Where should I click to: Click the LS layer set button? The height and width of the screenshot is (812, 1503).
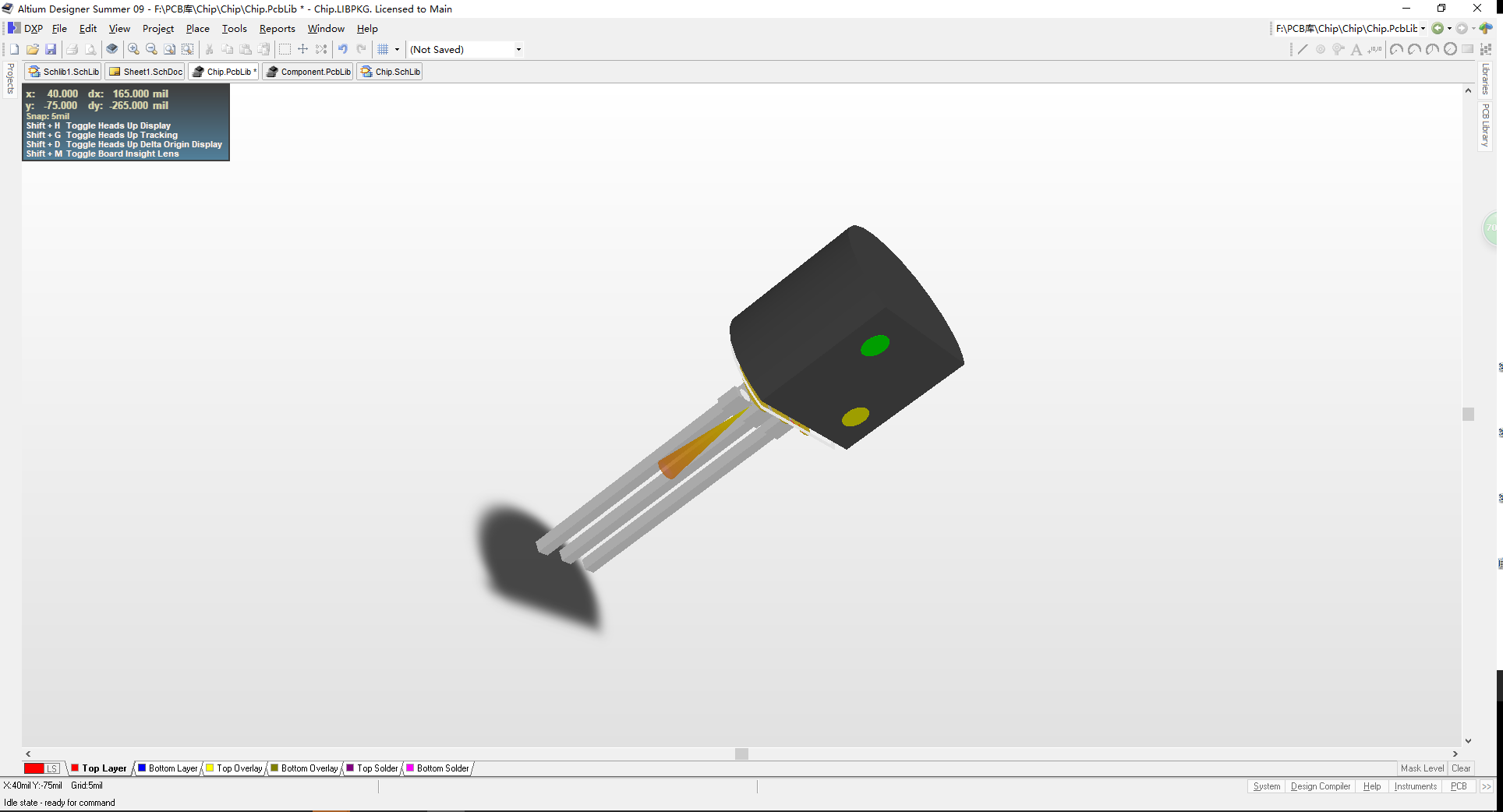tap(52, 768)
